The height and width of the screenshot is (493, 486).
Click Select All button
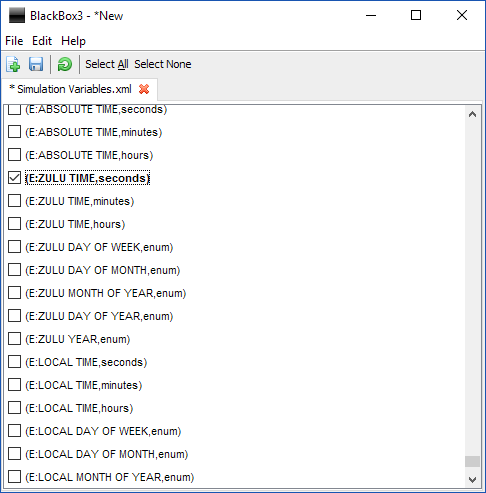click(x=107, y=64)
